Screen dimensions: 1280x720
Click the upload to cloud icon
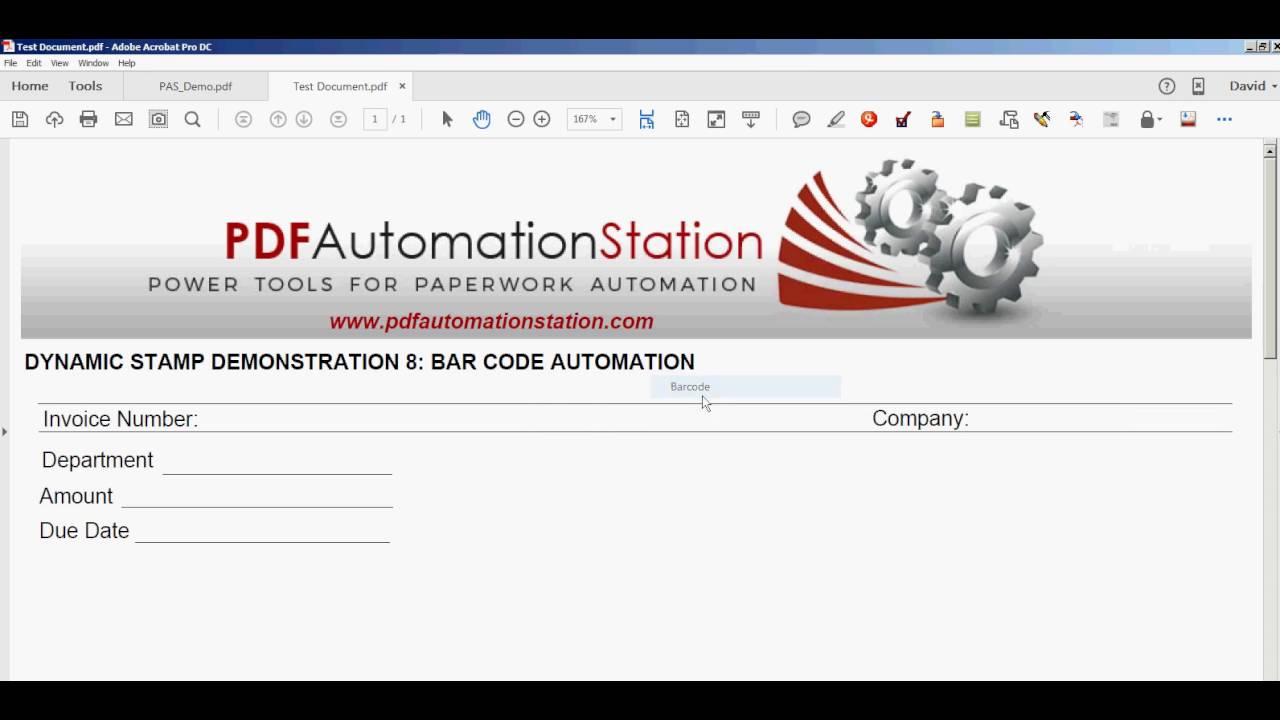click(54, 119)
